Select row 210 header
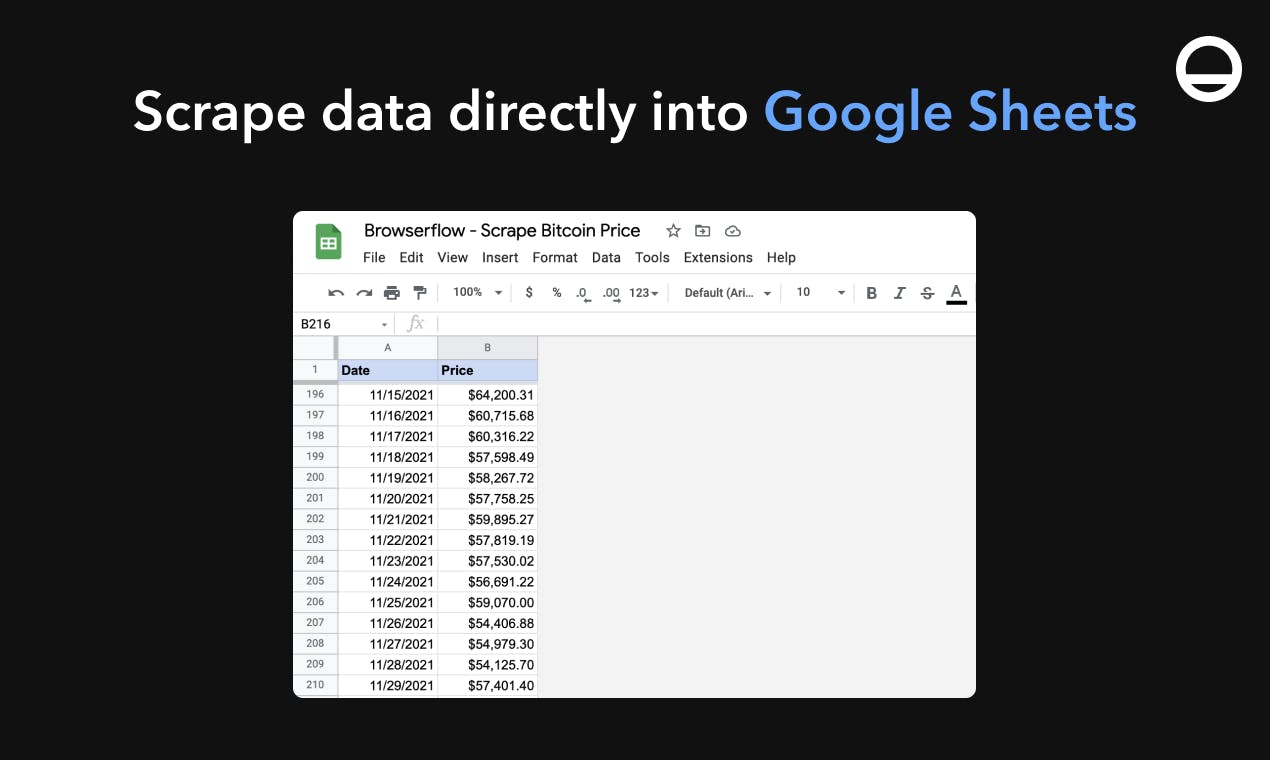1270x760 pixels. [x=315, y=685]
